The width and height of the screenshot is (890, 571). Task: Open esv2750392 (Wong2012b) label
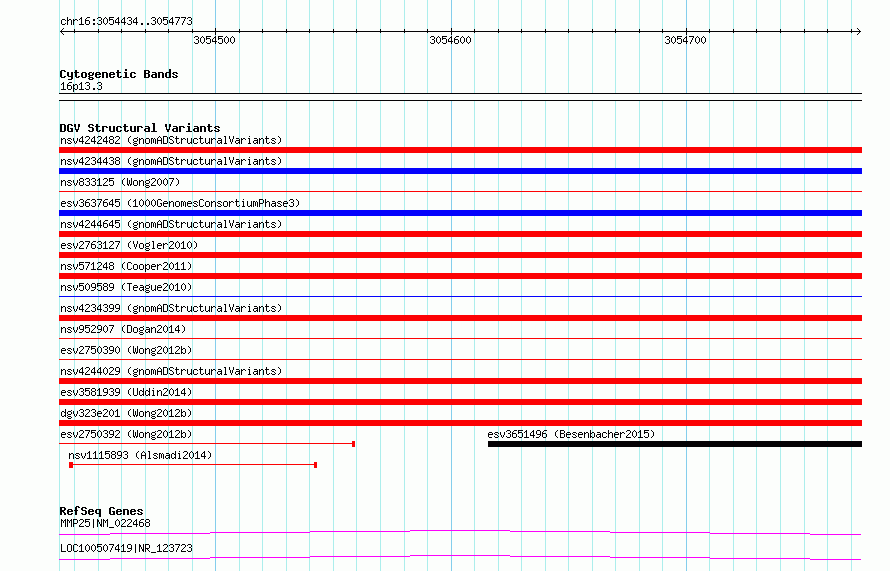point(126,434)
